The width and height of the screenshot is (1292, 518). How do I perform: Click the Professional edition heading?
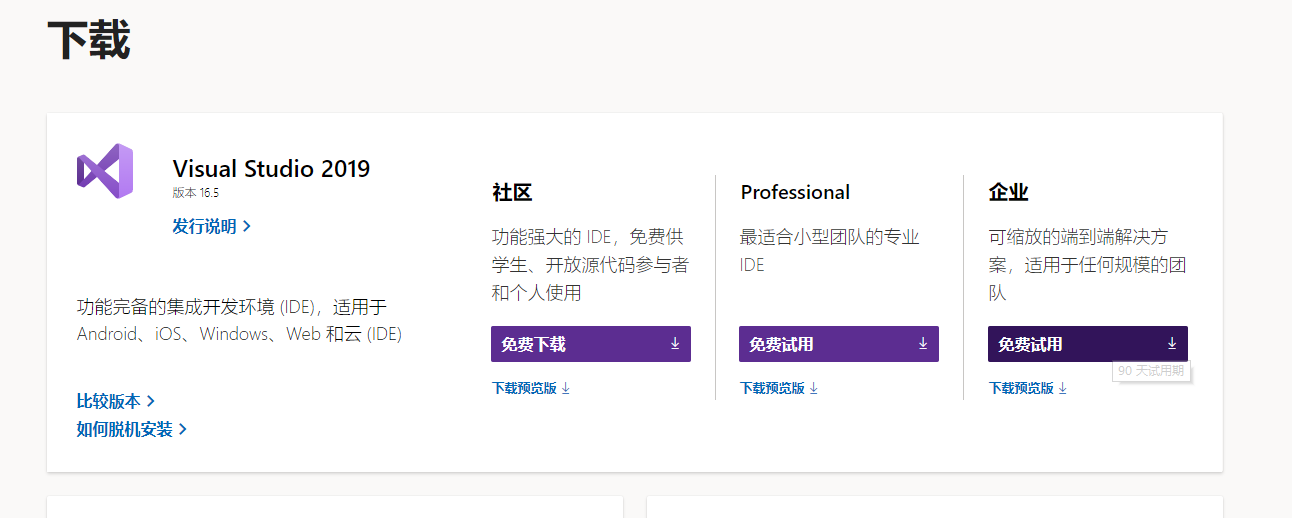[x=795, y=192]
